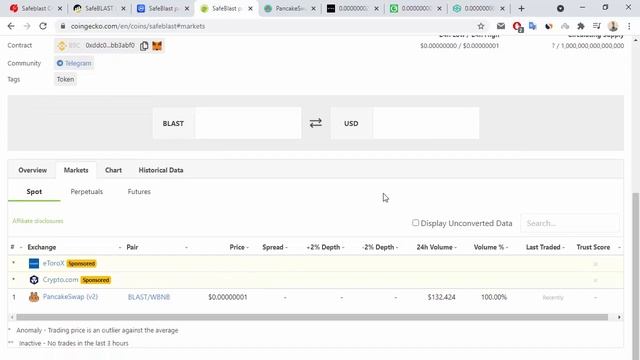640x360 pixels.
Task: View site info via the padlock icon
Action: tap(62, 26)
